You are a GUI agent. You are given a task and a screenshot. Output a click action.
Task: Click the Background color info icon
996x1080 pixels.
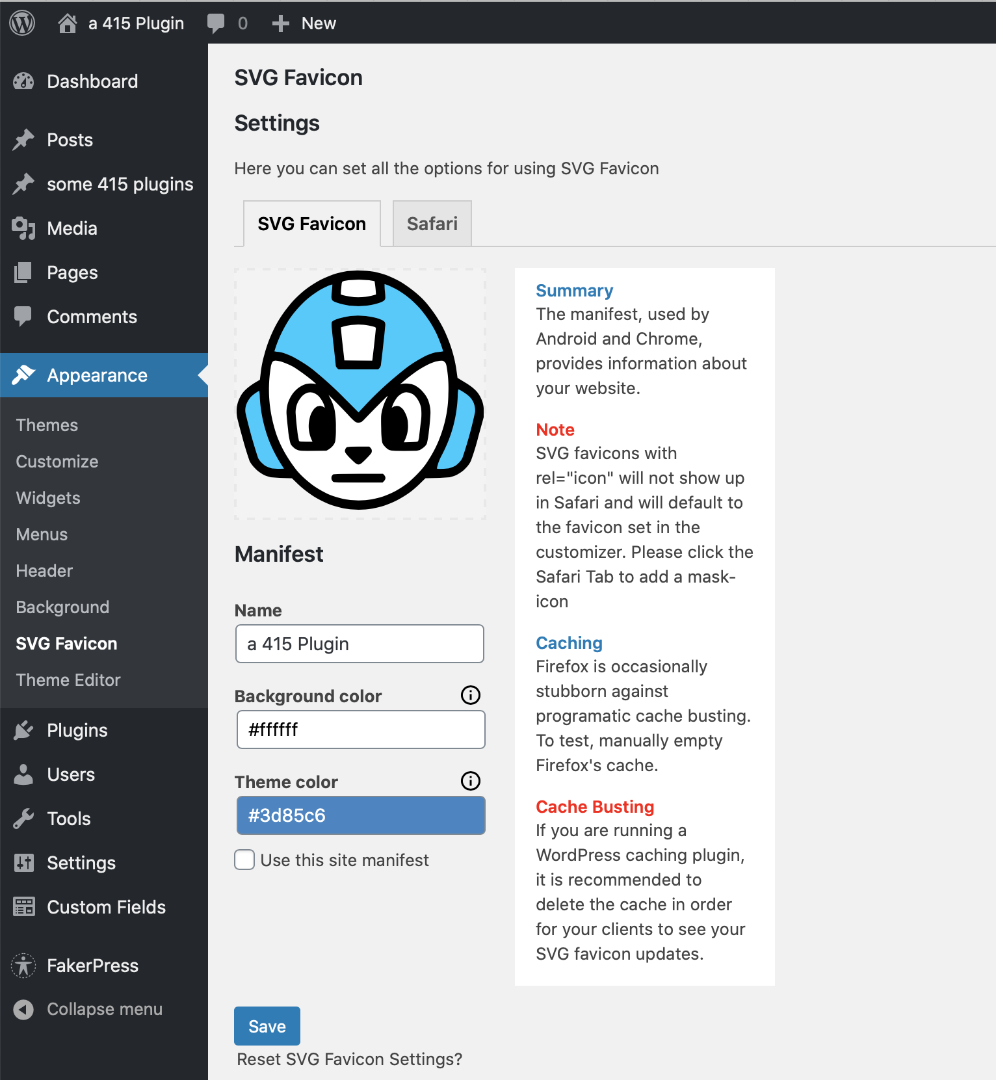click(x=470, y=695)
